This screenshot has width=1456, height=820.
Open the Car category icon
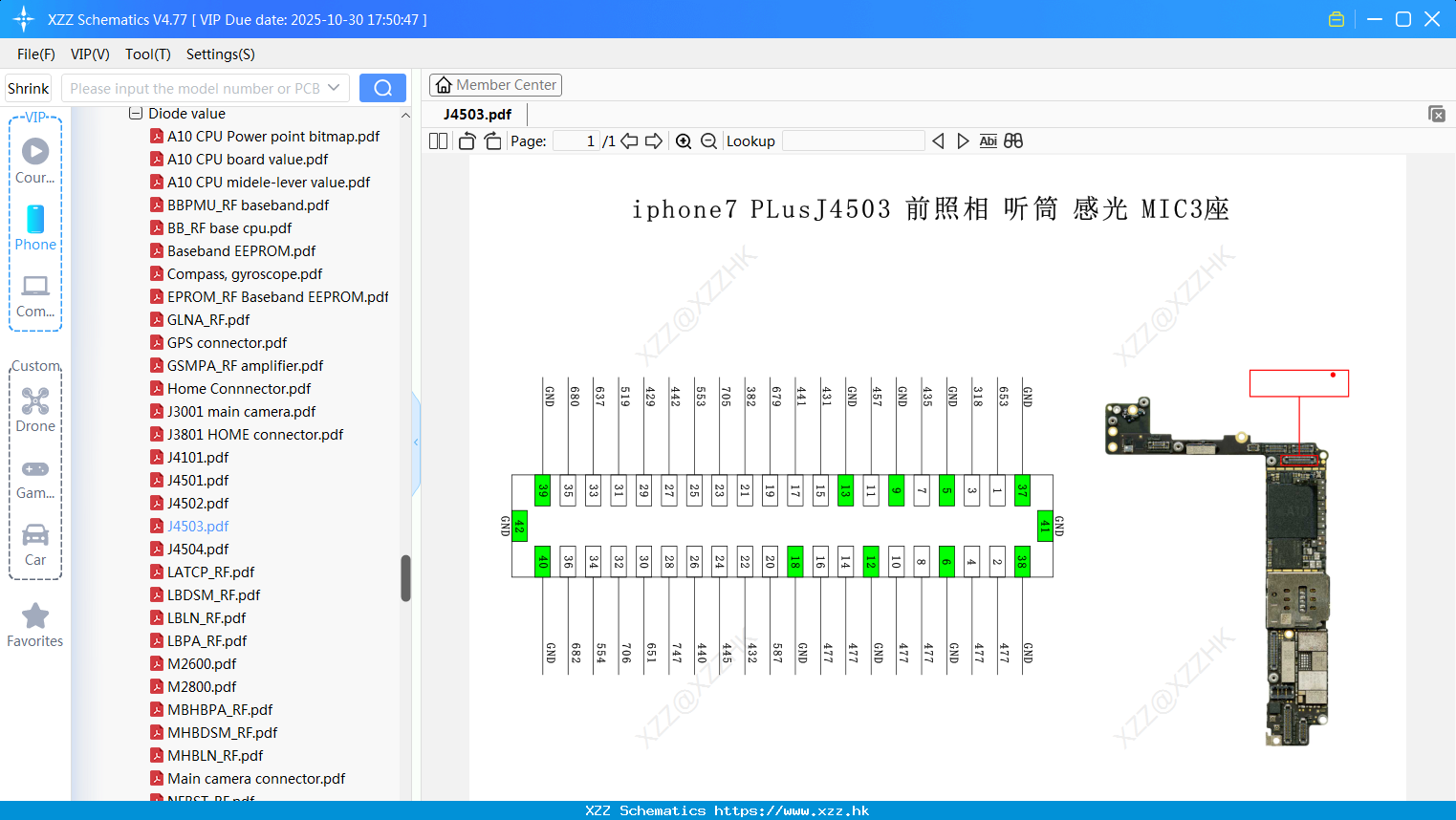coord(35,545)
